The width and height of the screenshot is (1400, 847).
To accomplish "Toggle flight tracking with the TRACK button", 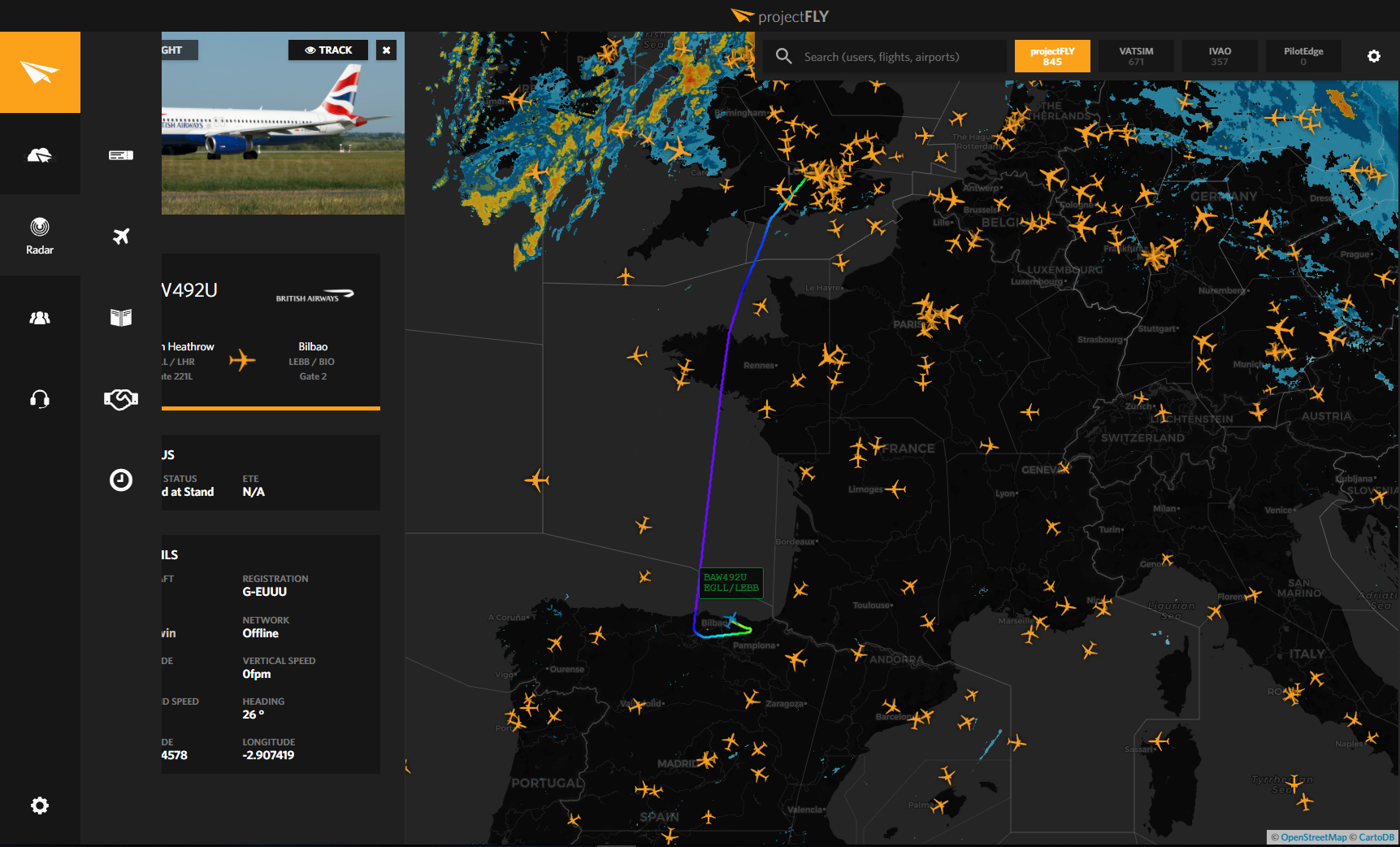I will (328, 50).
